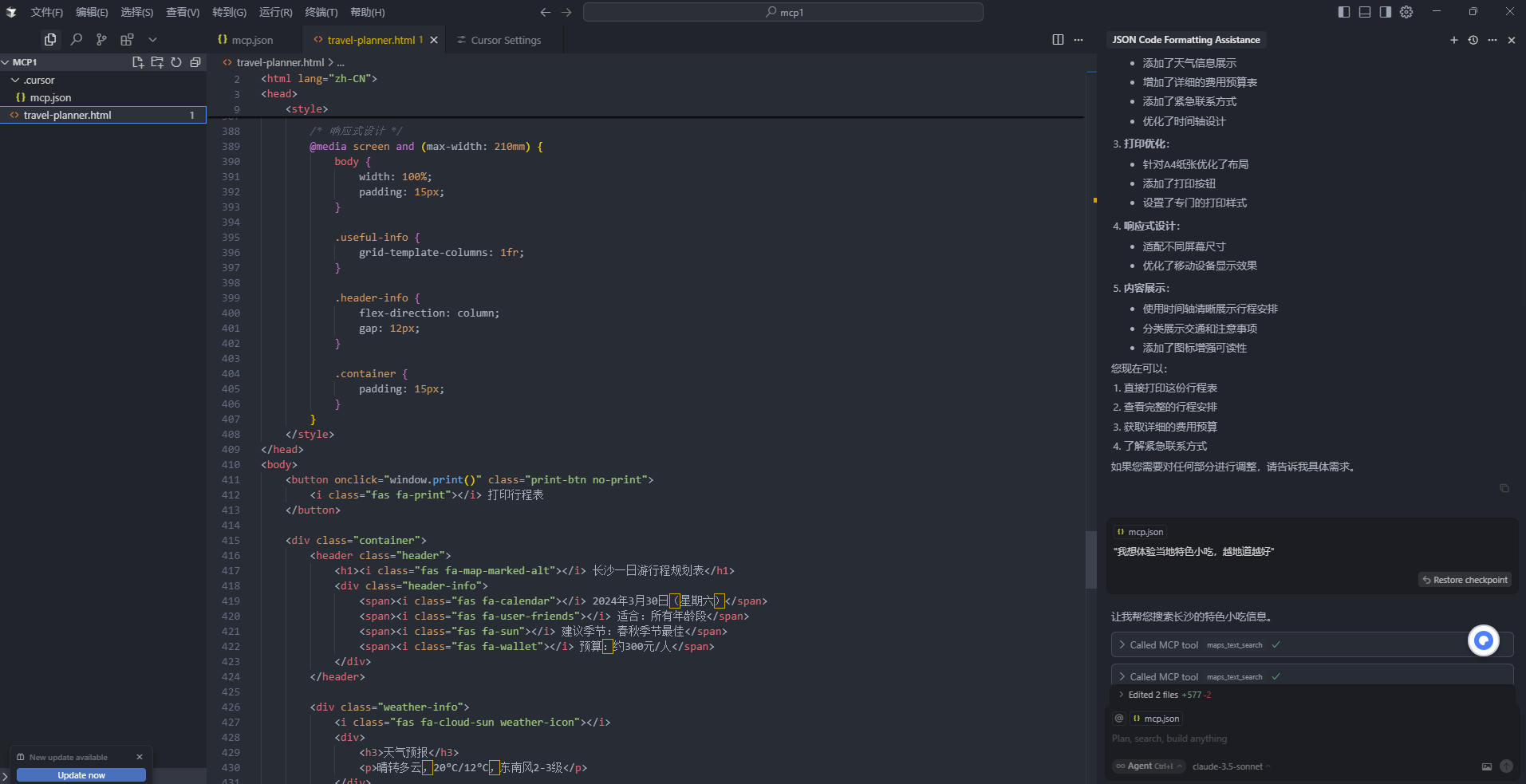The width and height of the screenshot is (1526, 784).
Task: Open the Extensions view
Action: coord(127,39)
